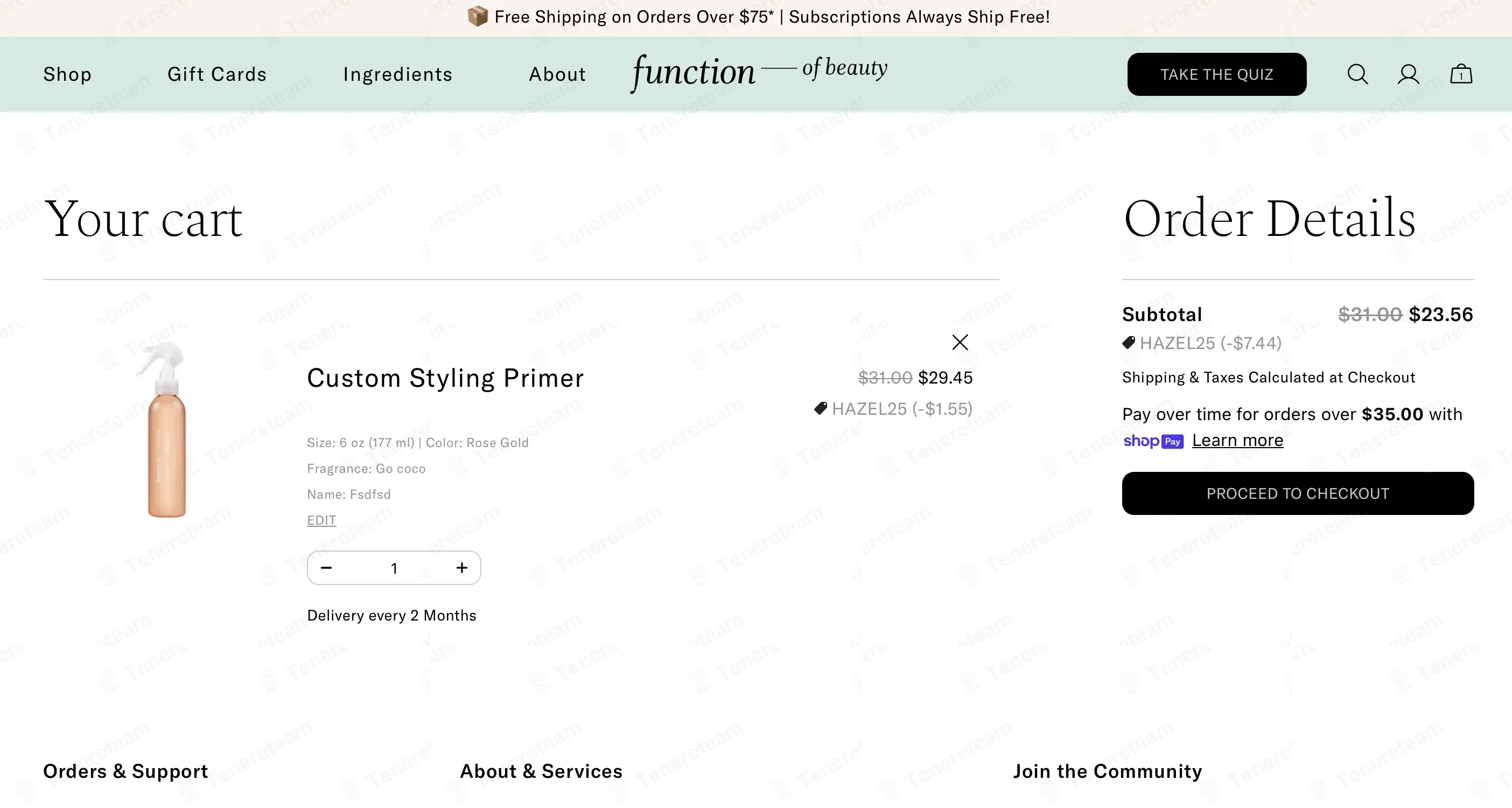Open the Shop menu
This screenshot has height=808, width=1512.
[67, 74]
